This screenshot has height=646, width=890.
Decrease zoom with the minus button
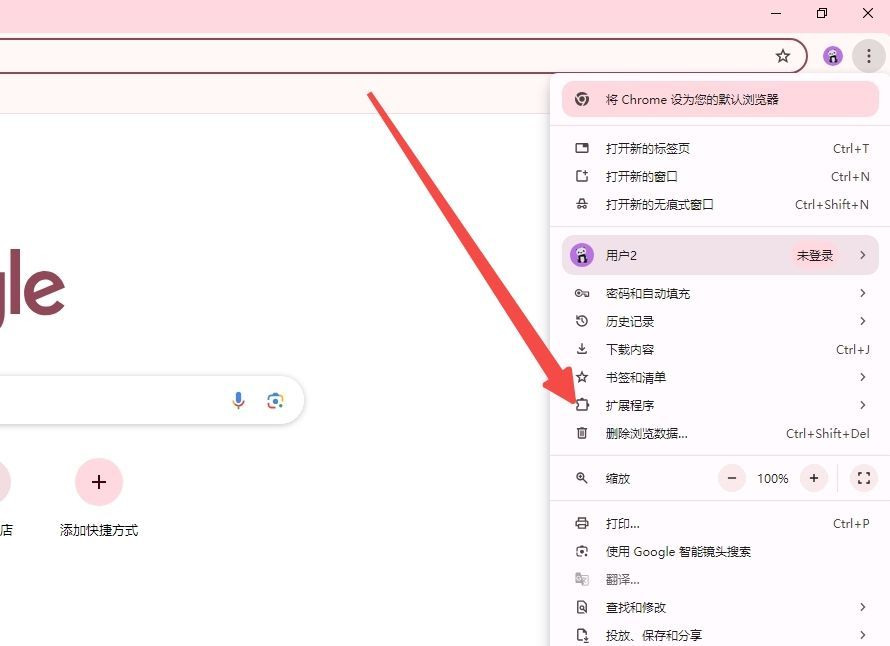point(732,478)
